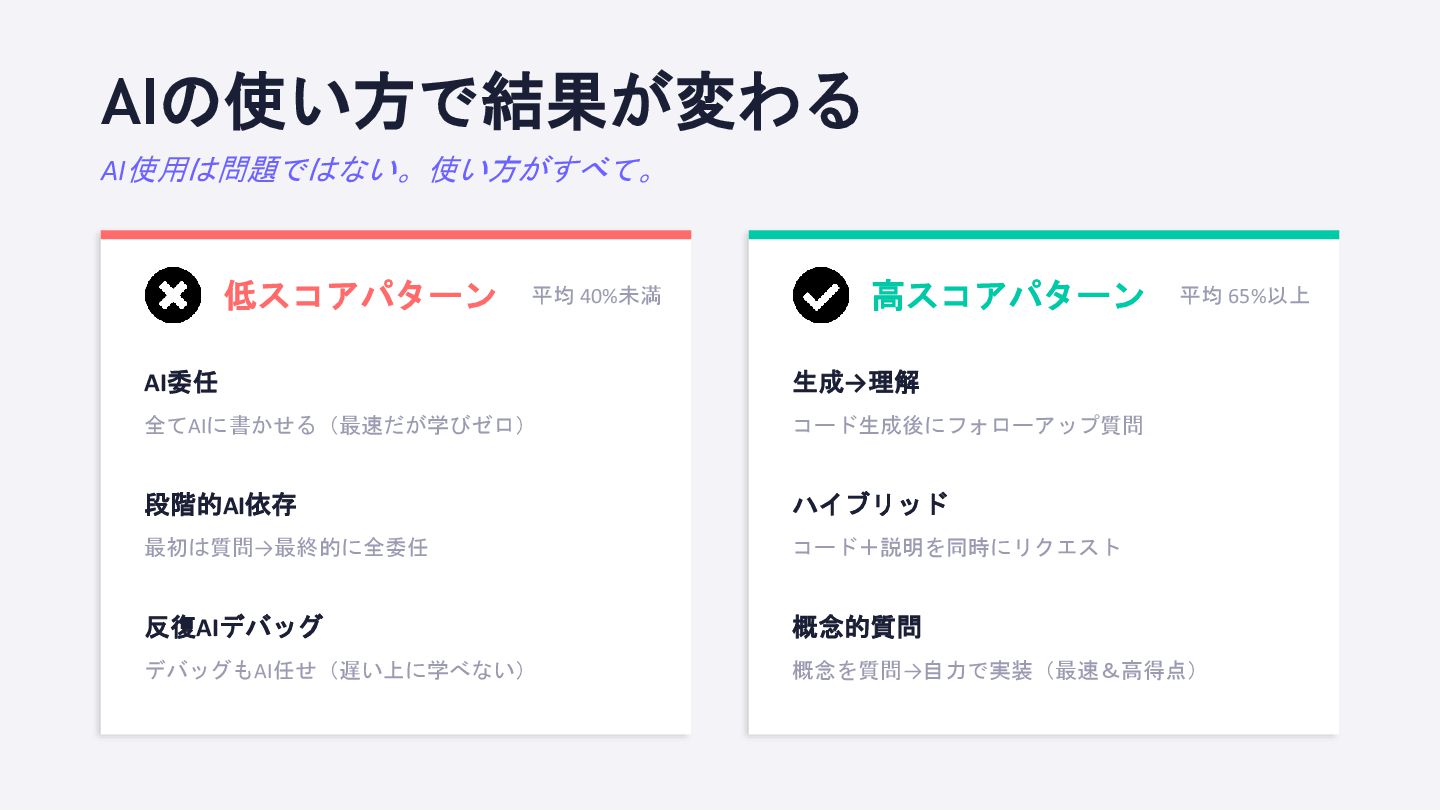1440x810 pixels.
Task: Click the 平均 65%以上 label
Action: 1244,296
